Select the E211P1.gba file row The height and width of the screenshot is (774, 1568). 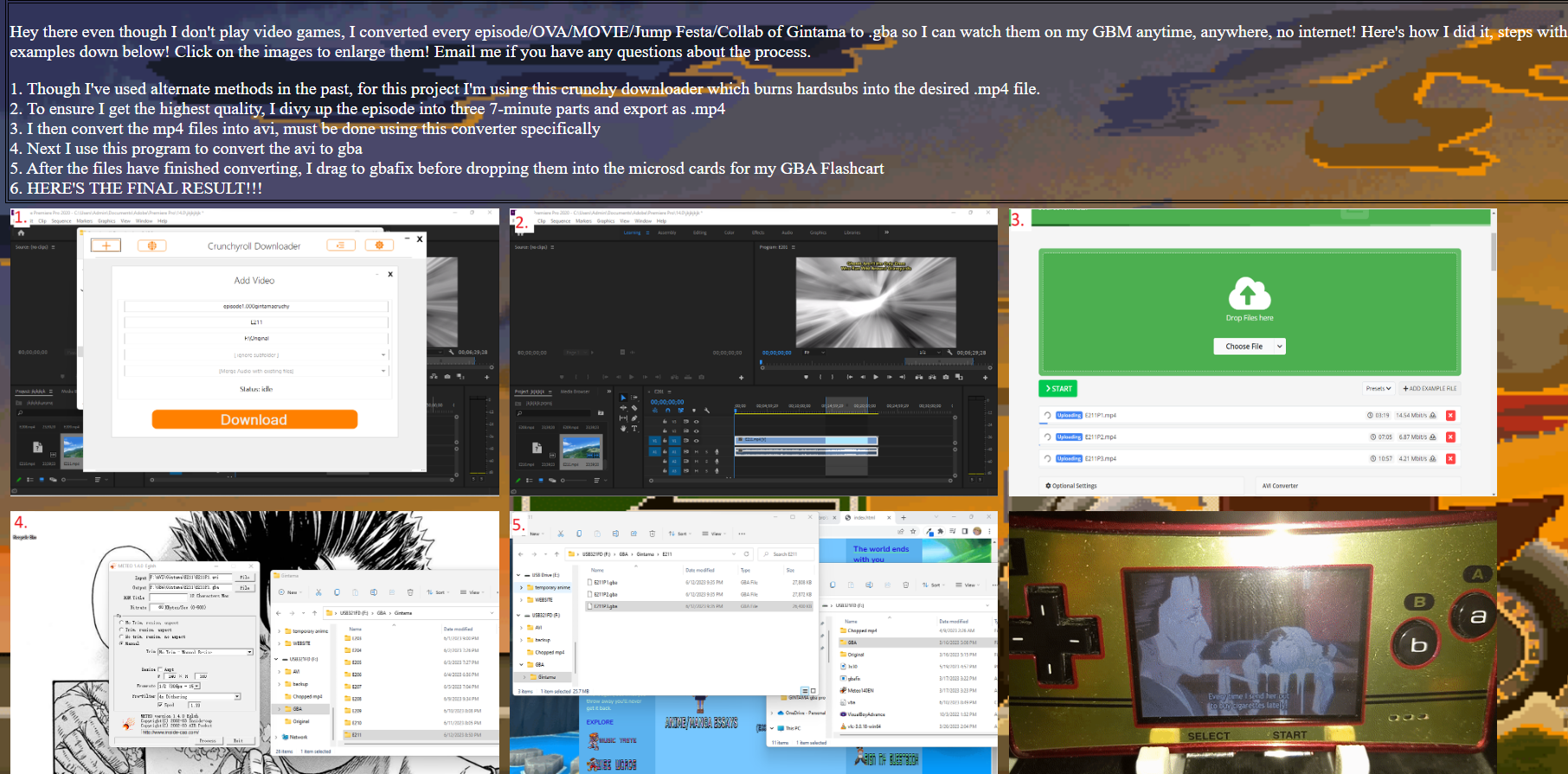pos(699,582)
